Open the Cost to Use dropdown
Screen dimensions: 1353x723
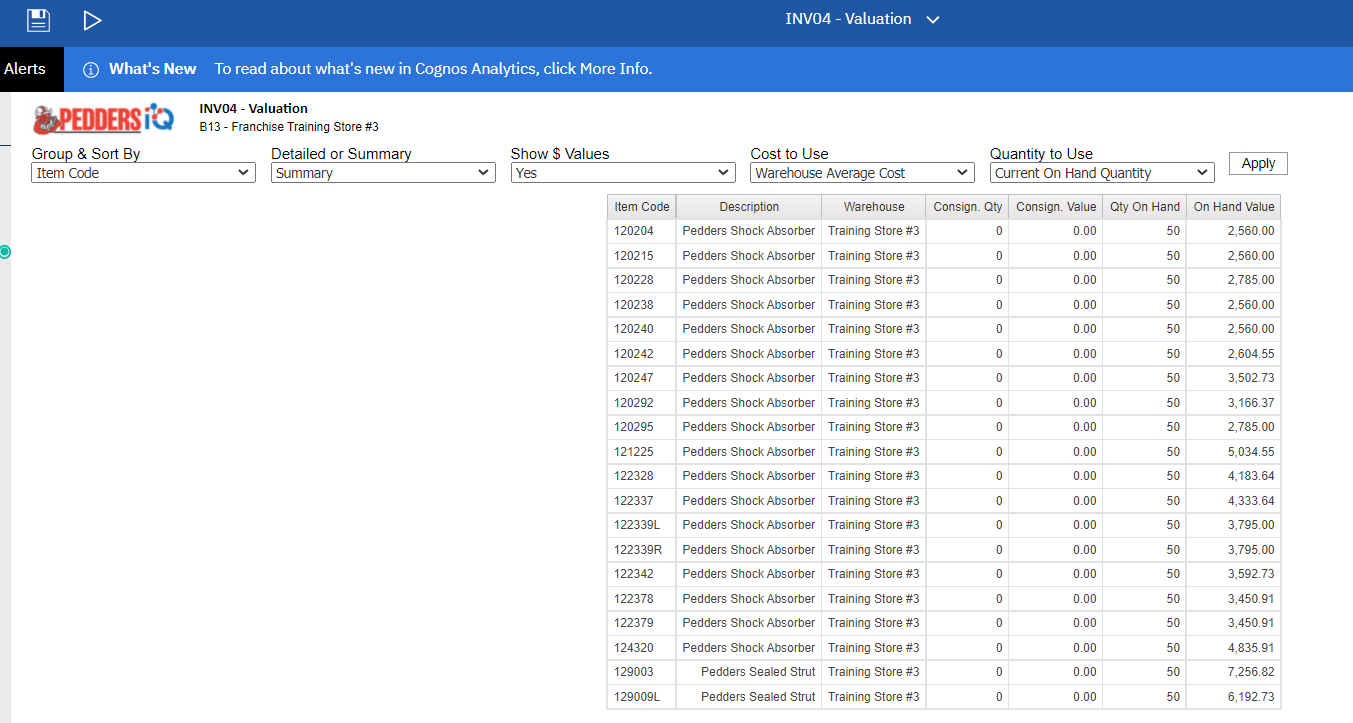[862, 173]
